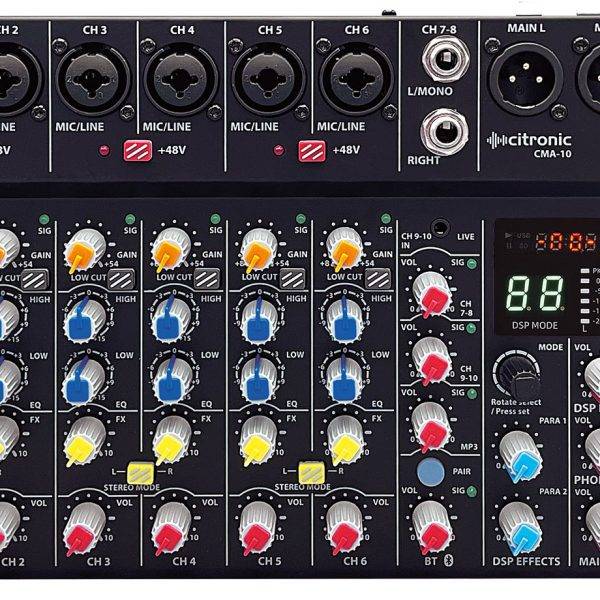Click the CH 3 green SIG LED
Screen dimensions: 600x600
(130, 219)
